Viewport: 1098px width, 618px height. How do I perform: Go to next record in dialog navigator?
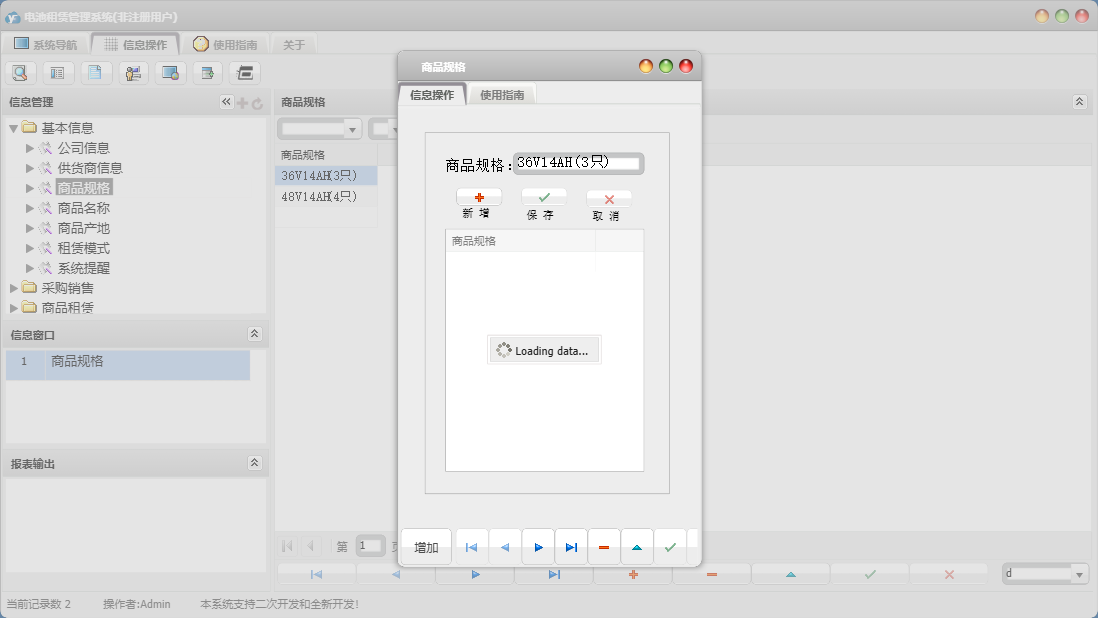[x=538, y=547]
